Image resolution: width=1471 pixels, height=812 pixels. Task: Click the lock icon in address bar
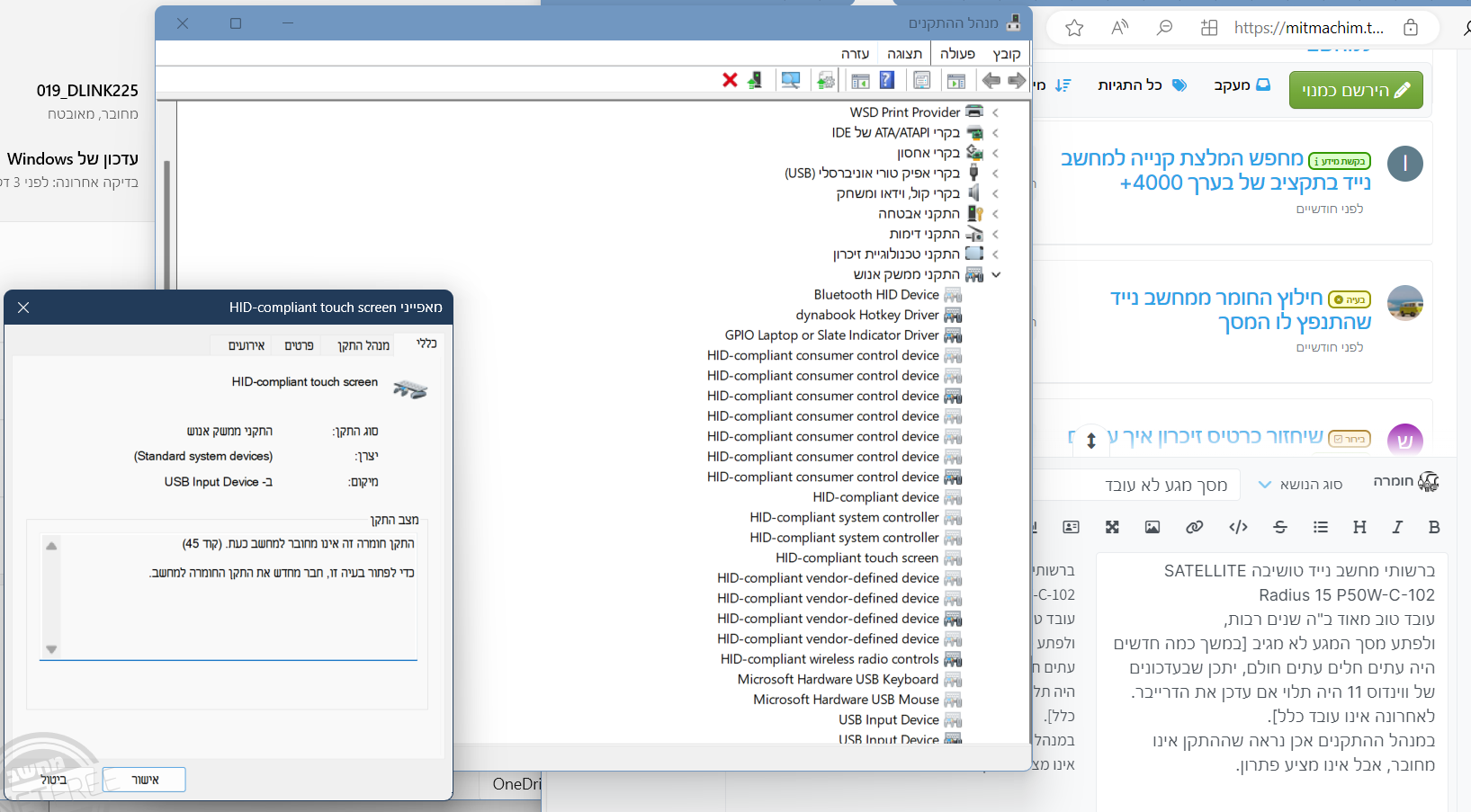pos(1411,28)
